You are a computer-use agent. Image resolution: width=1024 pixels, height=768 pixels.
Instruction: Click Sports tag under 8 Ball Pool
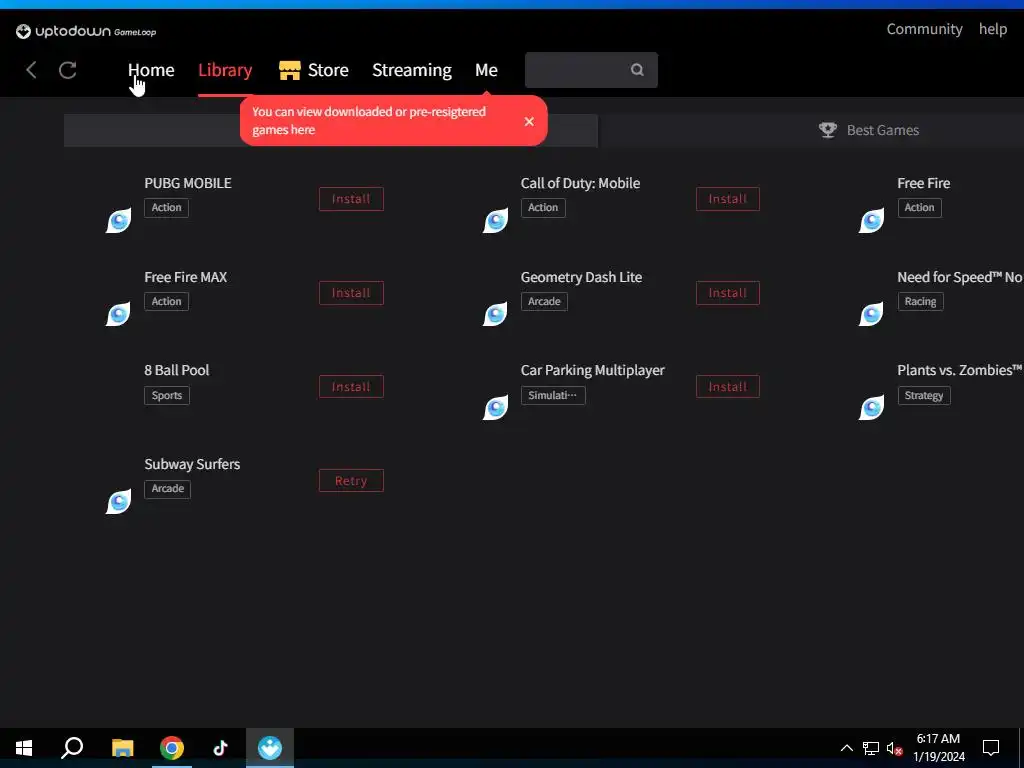(x=167, y=395)
